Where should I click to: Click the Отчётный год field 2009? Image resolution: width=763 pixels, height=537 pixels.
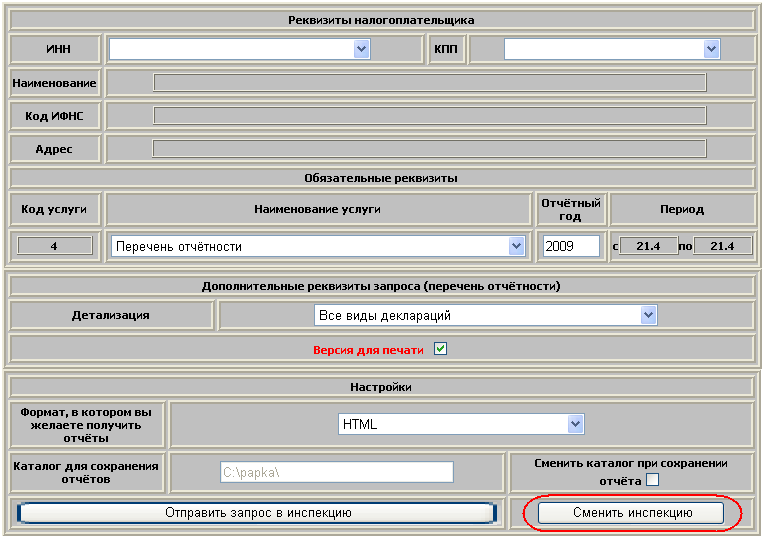coord(571,246)
